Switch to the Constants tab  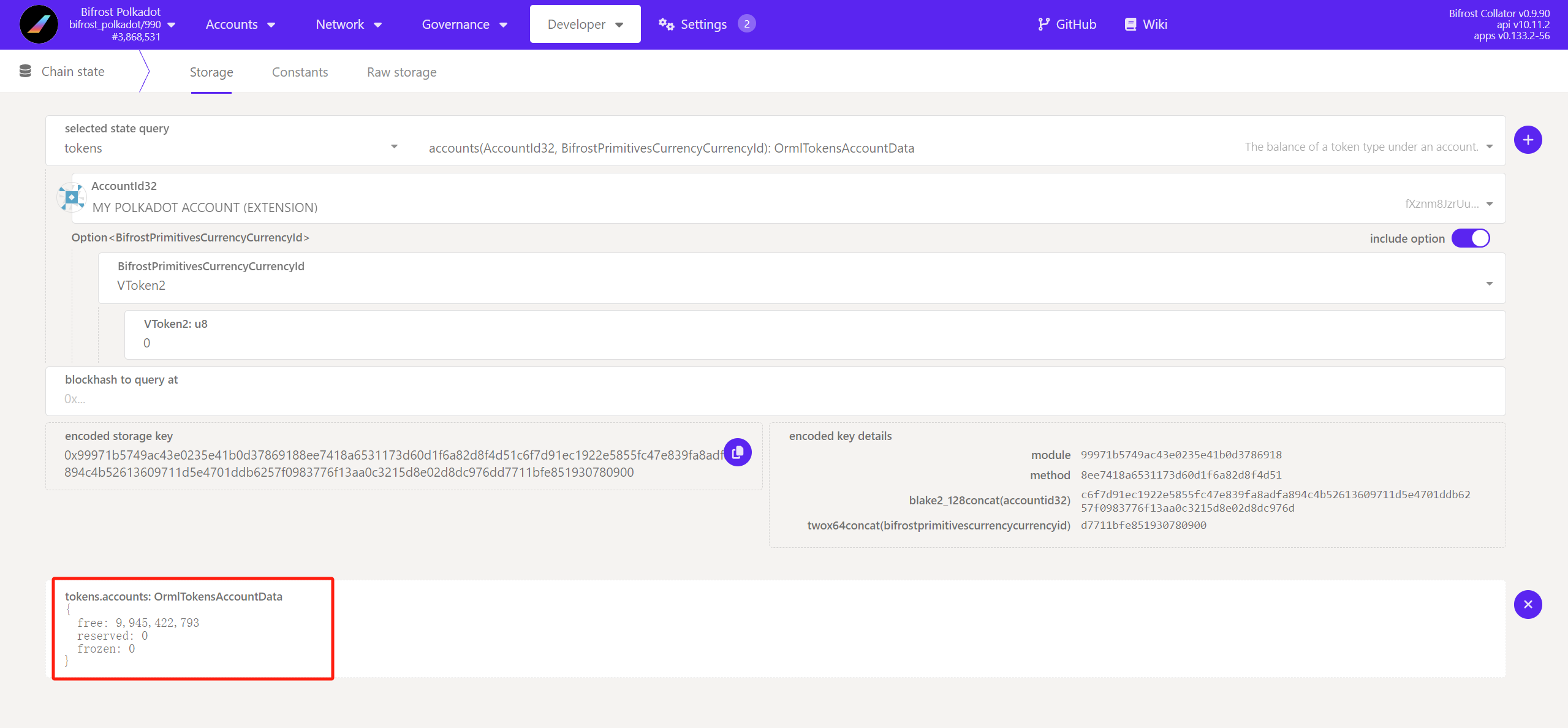[x=300, y=72]
